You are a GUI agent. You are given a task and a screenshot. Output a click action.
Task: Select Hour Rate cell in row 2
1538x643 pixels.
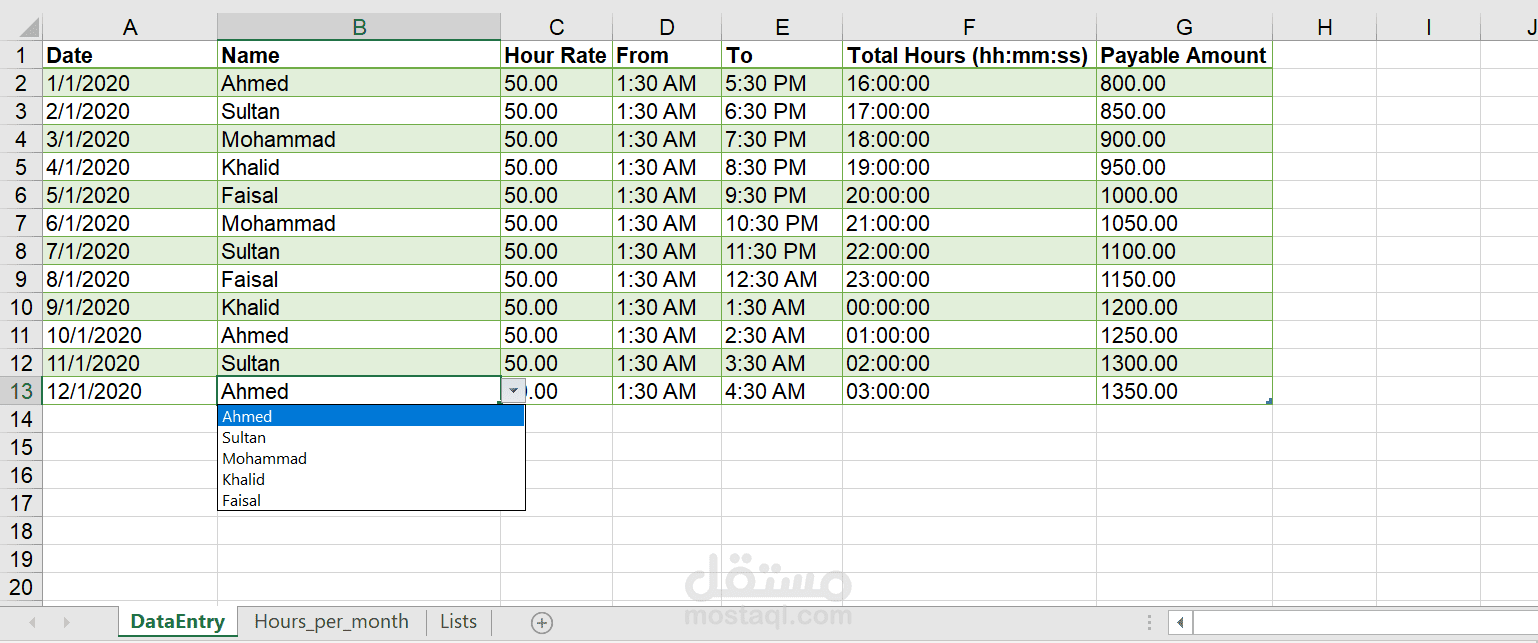coord(556,84)
